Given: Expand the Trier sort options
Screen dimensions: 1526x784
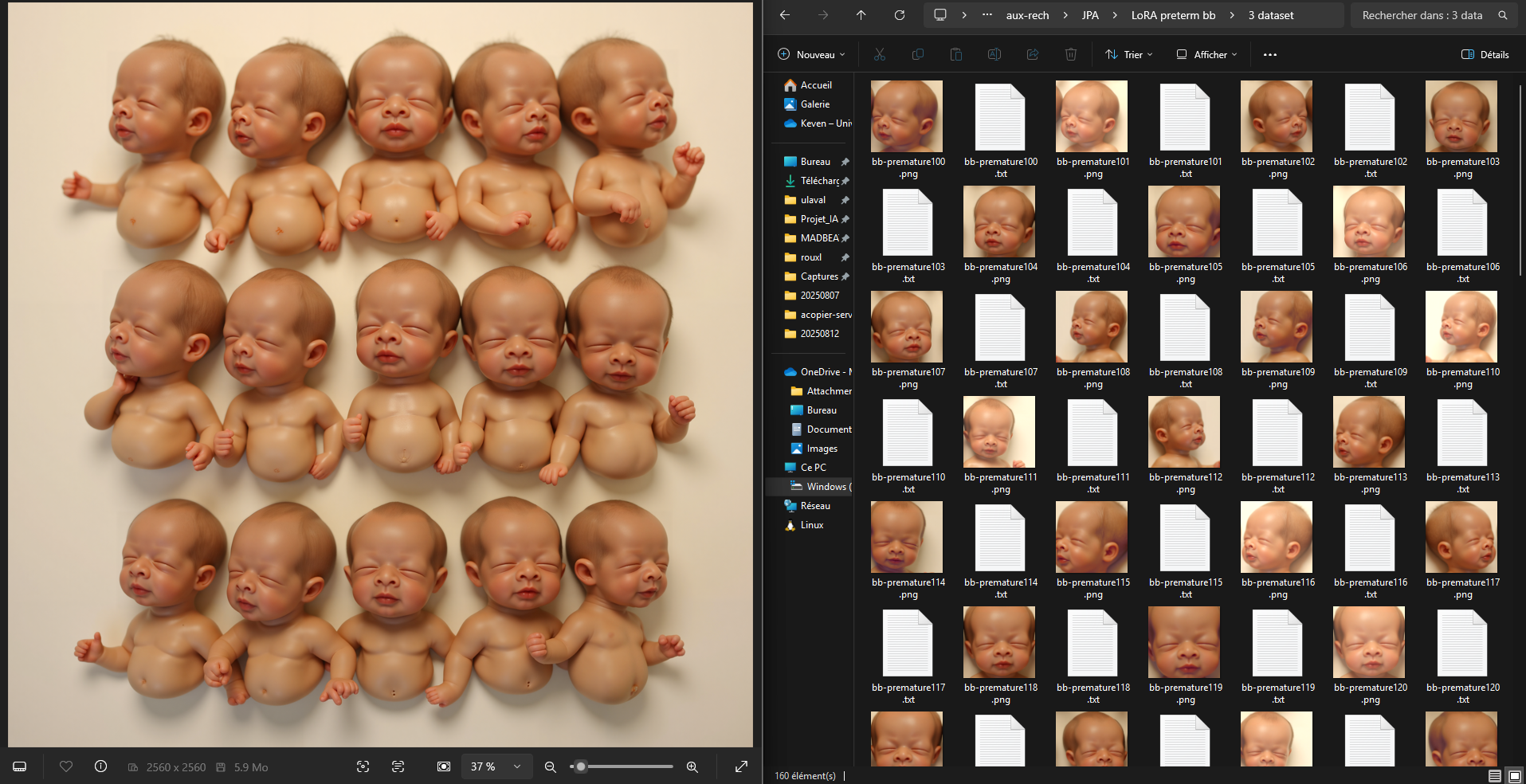Looking at the screenshot, I should pyautogui.click(x=1129, y=55).
